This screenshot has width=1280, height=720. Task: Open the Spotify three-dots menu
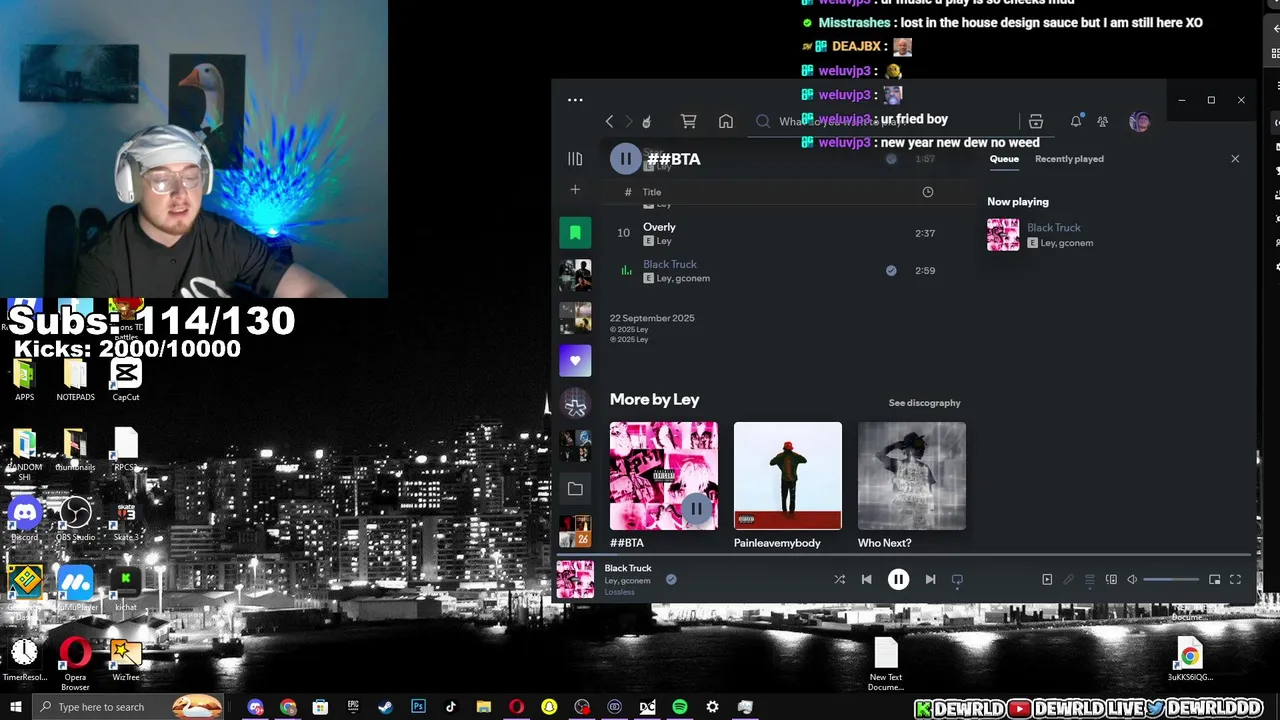575,100
